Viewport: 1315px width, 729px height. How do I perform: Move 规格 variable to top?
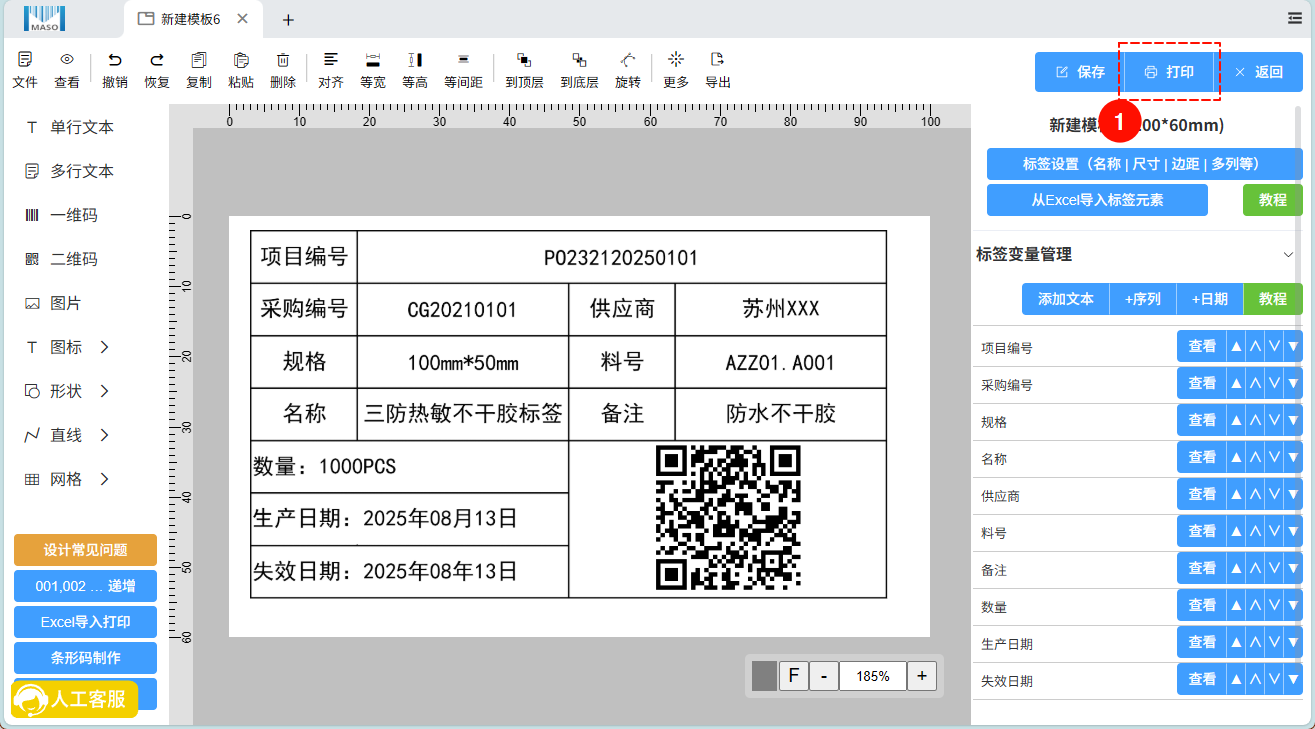pyautogui.click(x=1236, y=420)
